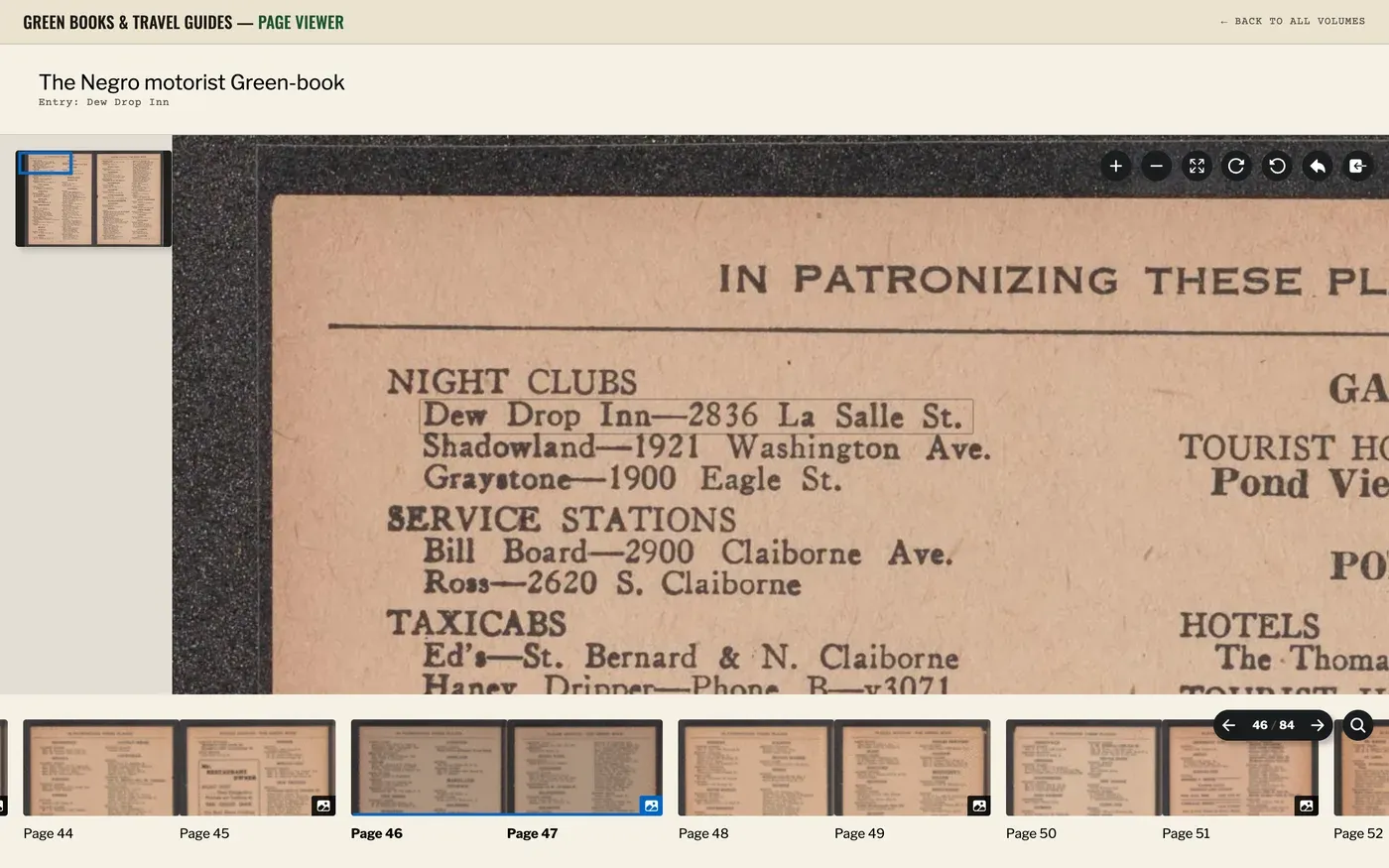Click the 'HOTELS' heading on right column
The image size is (1389, 868).
pos(1249,625)
